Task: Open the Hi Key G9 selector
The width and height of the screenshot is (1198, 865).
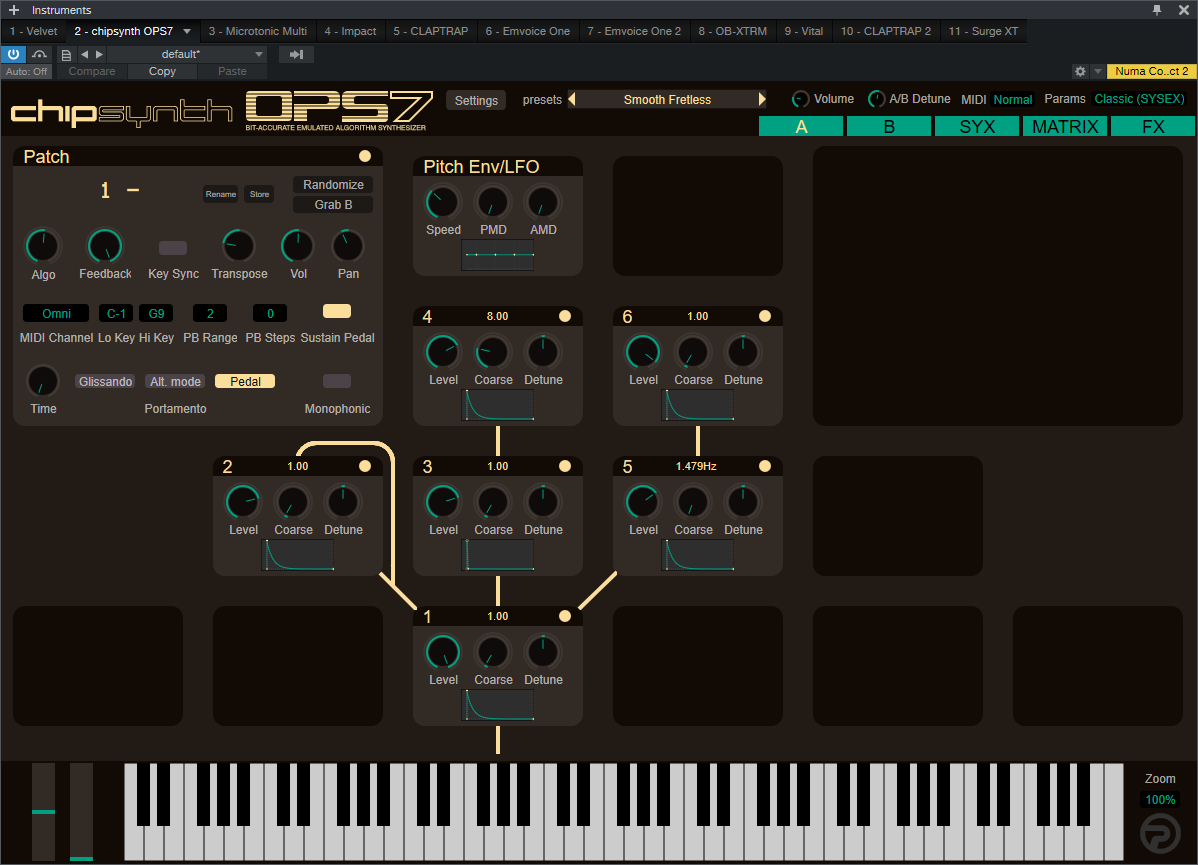Action: [156, 313]
